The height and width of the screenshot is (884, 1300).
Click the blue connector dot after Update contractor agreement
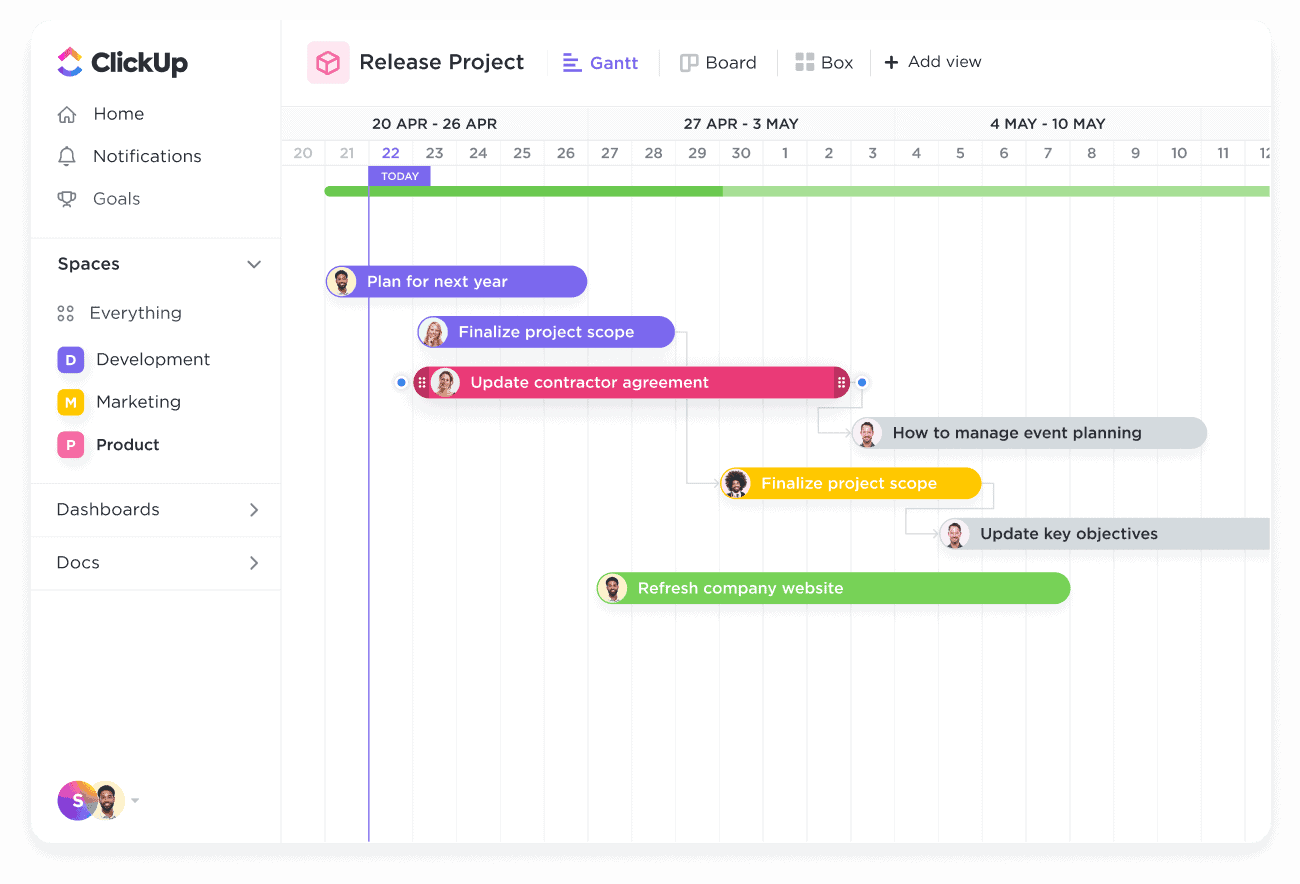point(862,382)
